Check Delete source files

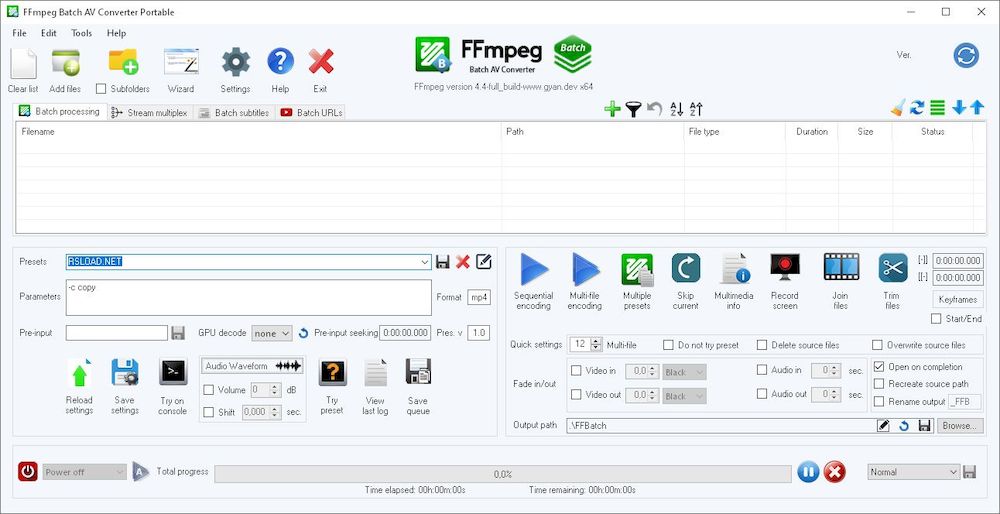(x=761, y=345)
